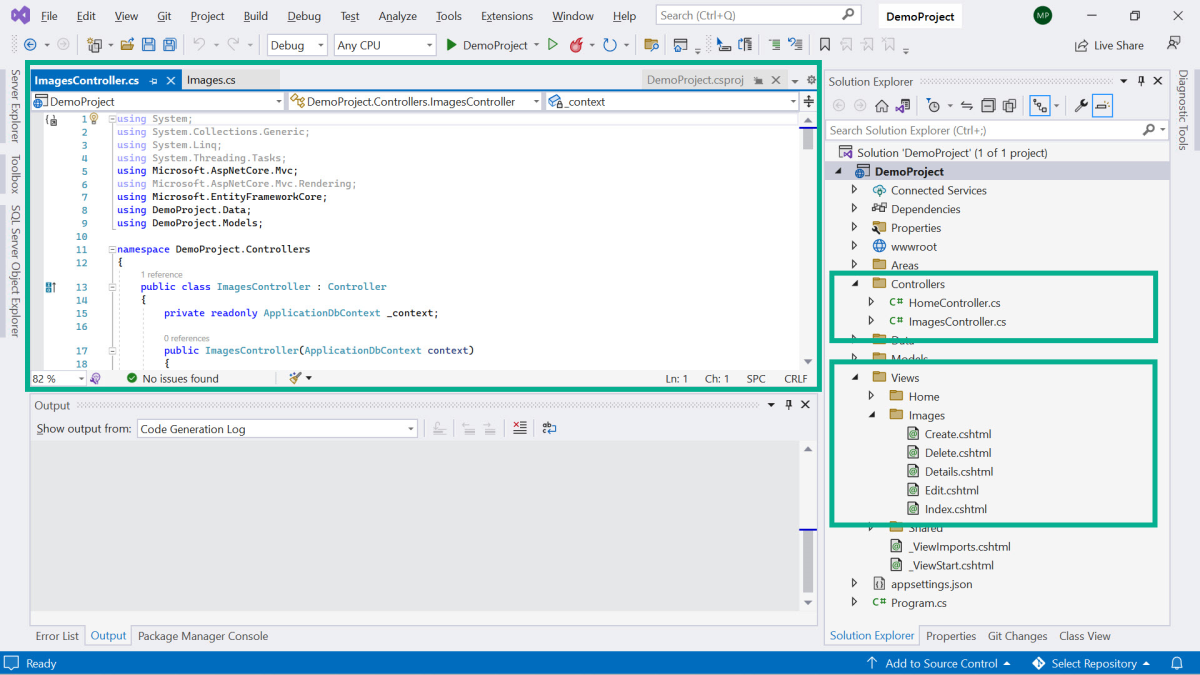Click the Restart circular arrow icon
This screenshot has height=675, width=1200.
coord(609,45)
